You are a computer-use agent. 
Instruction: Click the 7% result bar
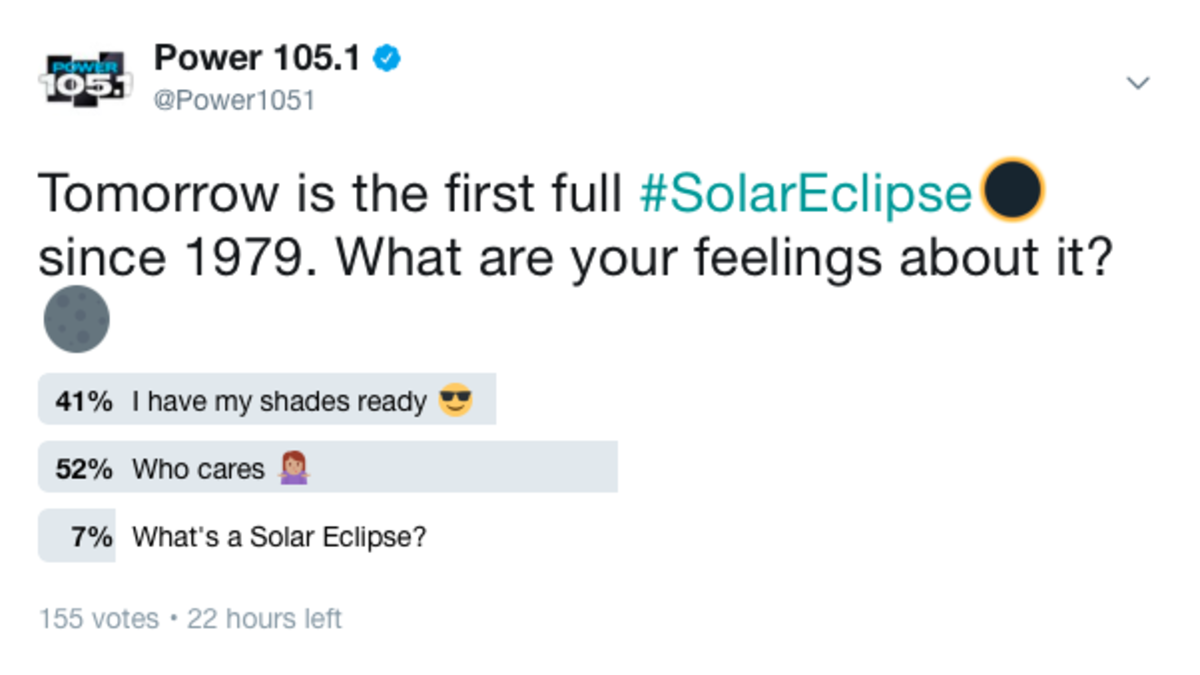(x=77, y=537)
